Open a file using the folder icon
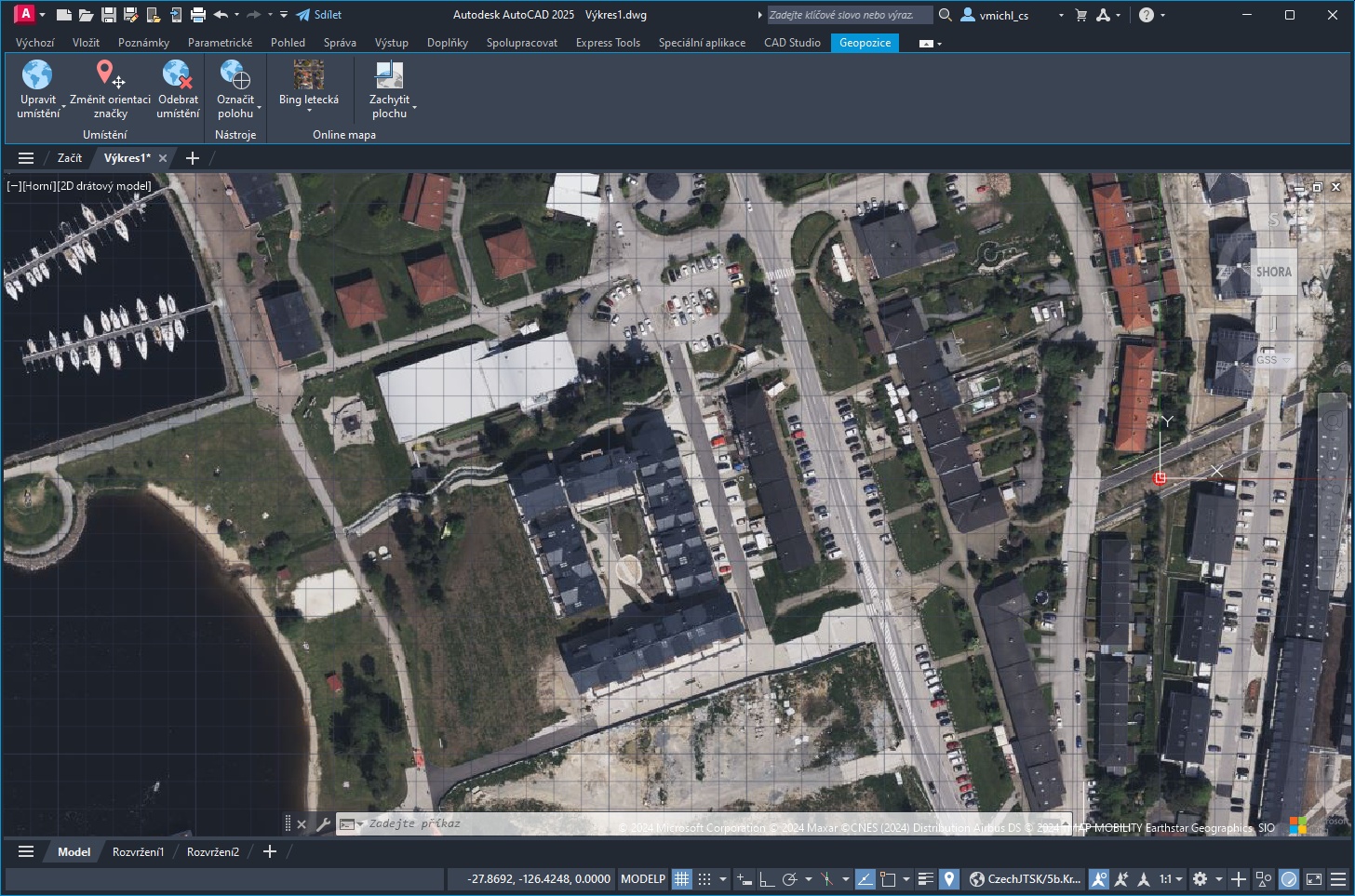 (x=86, y=15)
